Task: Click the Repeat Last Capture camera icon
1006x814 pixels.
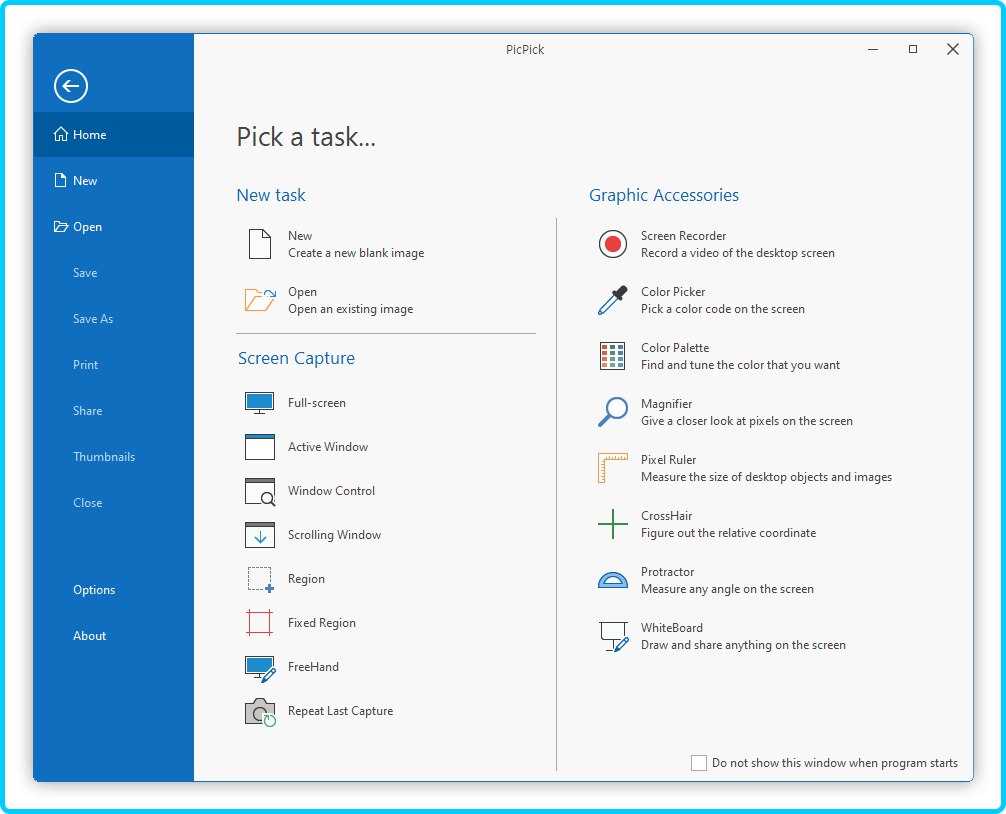Action: coord(260,711)
